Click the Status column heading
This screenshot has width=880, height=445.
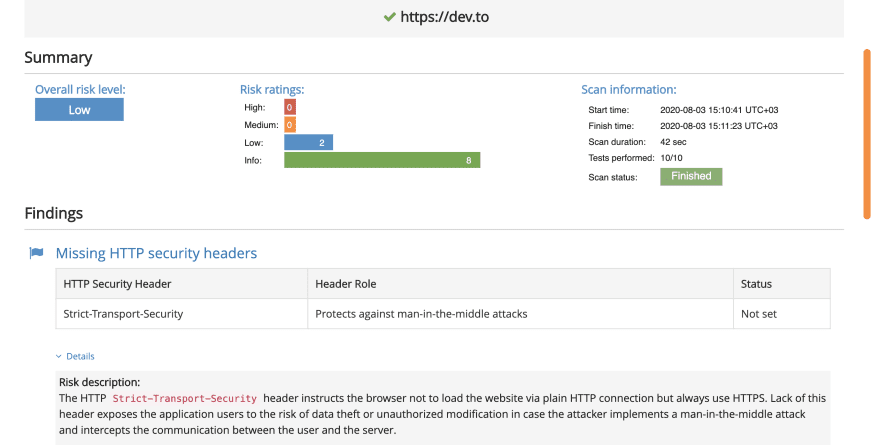click(756, 284)
